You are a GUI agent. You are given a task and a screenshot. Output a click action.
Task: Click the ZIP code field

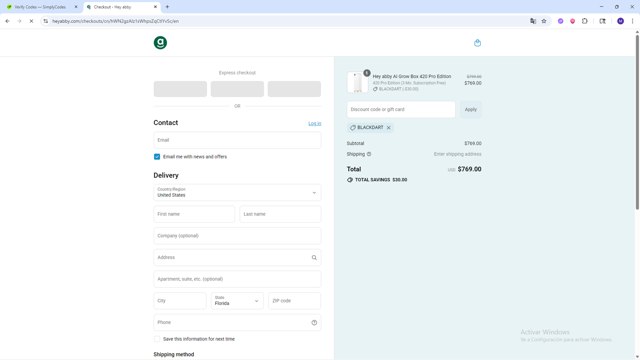(x=294, y=301)
